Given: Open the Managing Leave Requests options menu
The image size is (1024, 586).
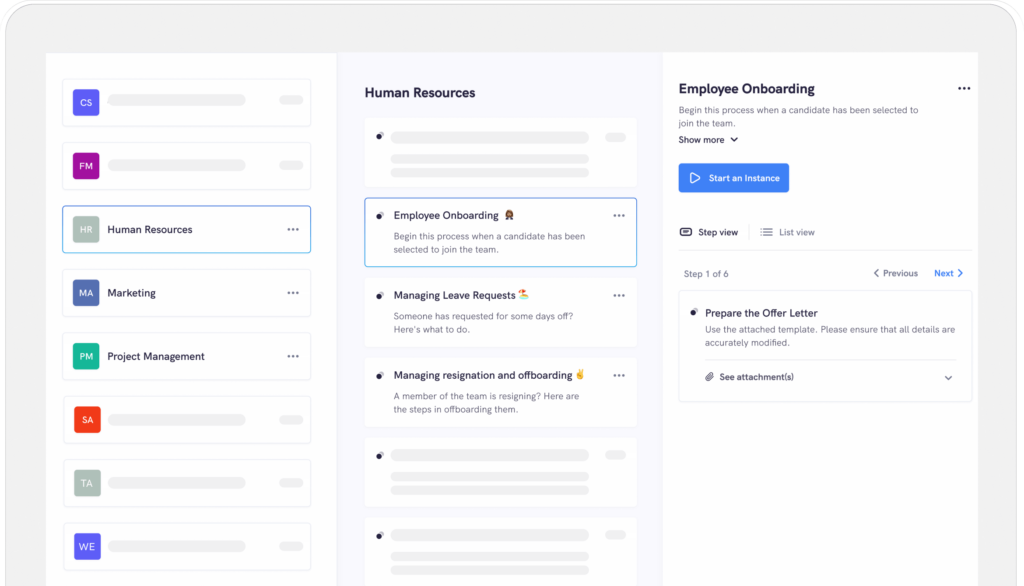Looking at the screenshot, I should point(618,295).
